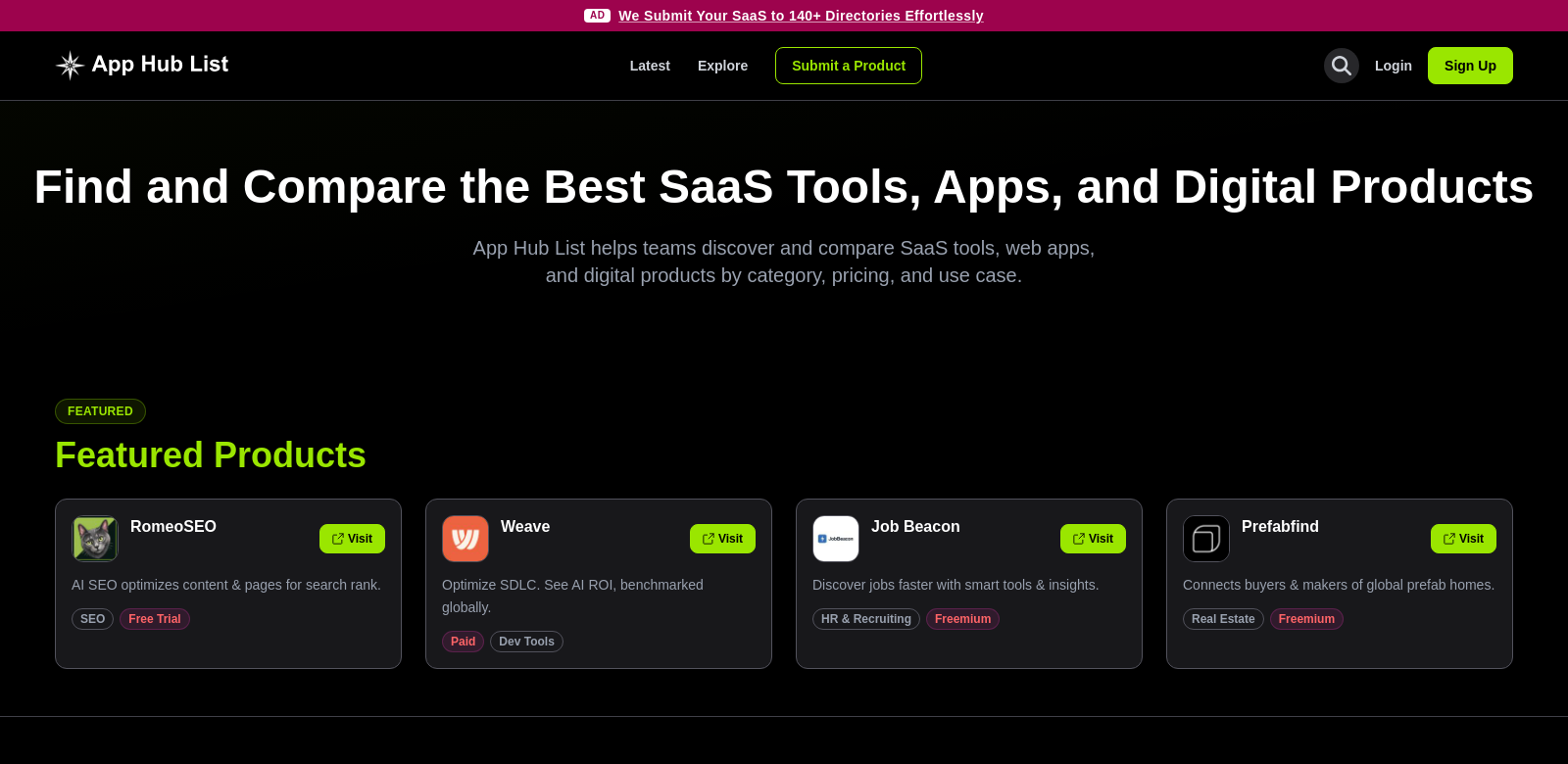Select the Real Estate category tag
Image resolution: width=1568 pixels, height=764 pixels.
[x=1223, y=619]
